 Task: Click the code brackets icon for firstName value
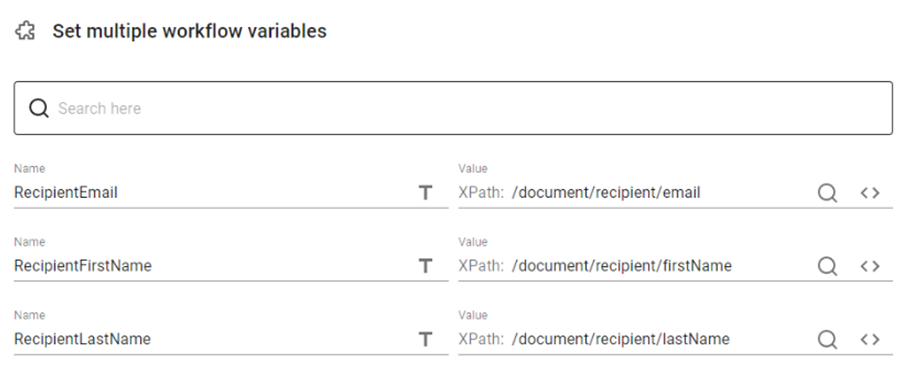tap(870, 266)
